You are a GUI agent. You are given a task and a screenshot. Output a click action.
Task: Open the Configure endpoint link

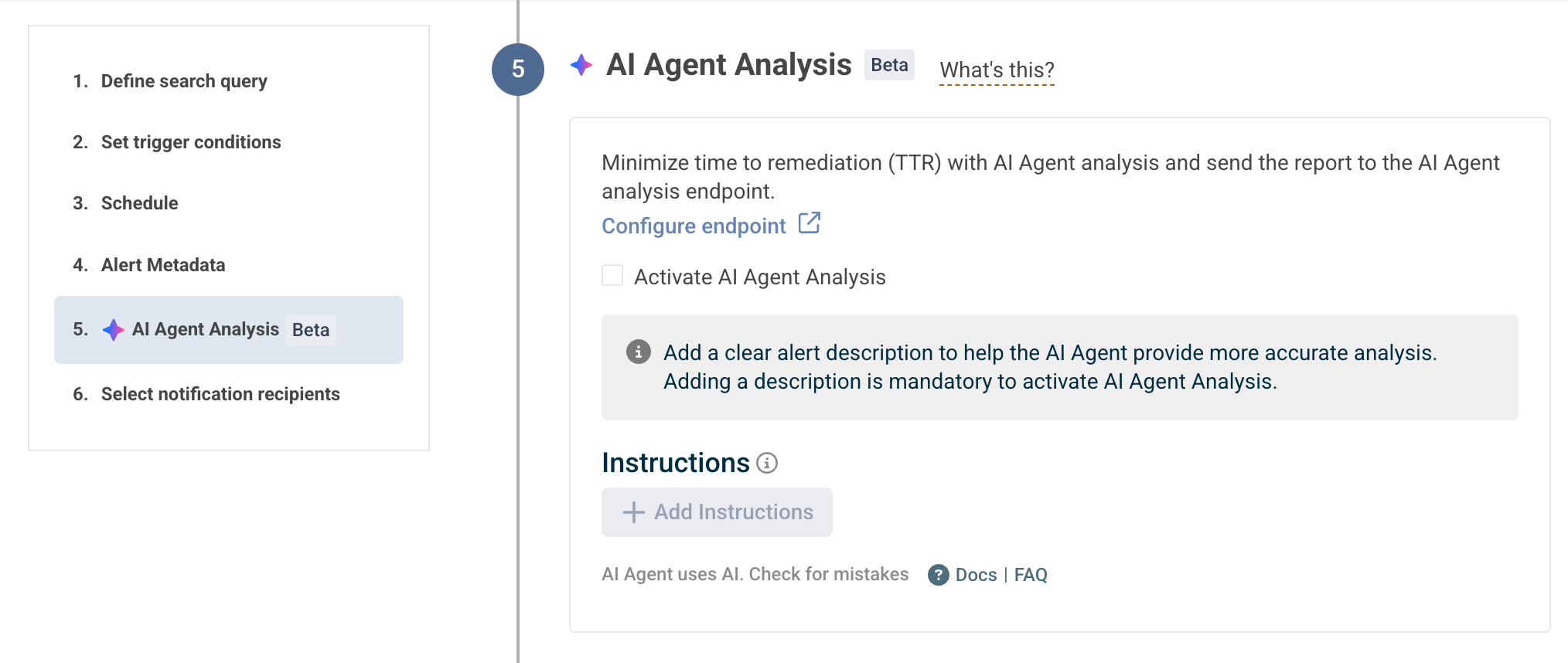[x=694, y=226]
